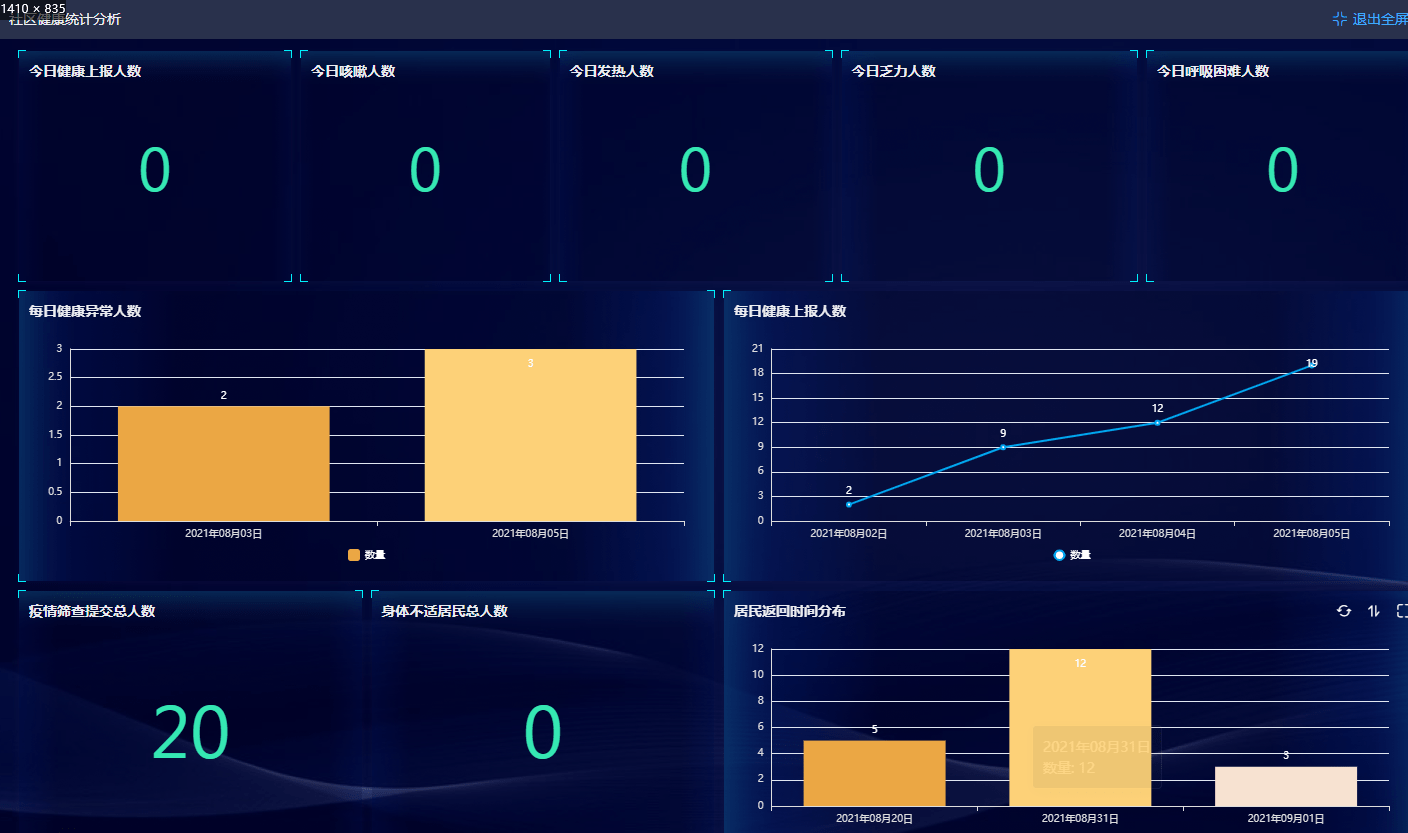1408x833 pixels.
Task: Select the 2021年08月31日 bar in 居民返回时间分布
Action: click(x=1080, y=728)
